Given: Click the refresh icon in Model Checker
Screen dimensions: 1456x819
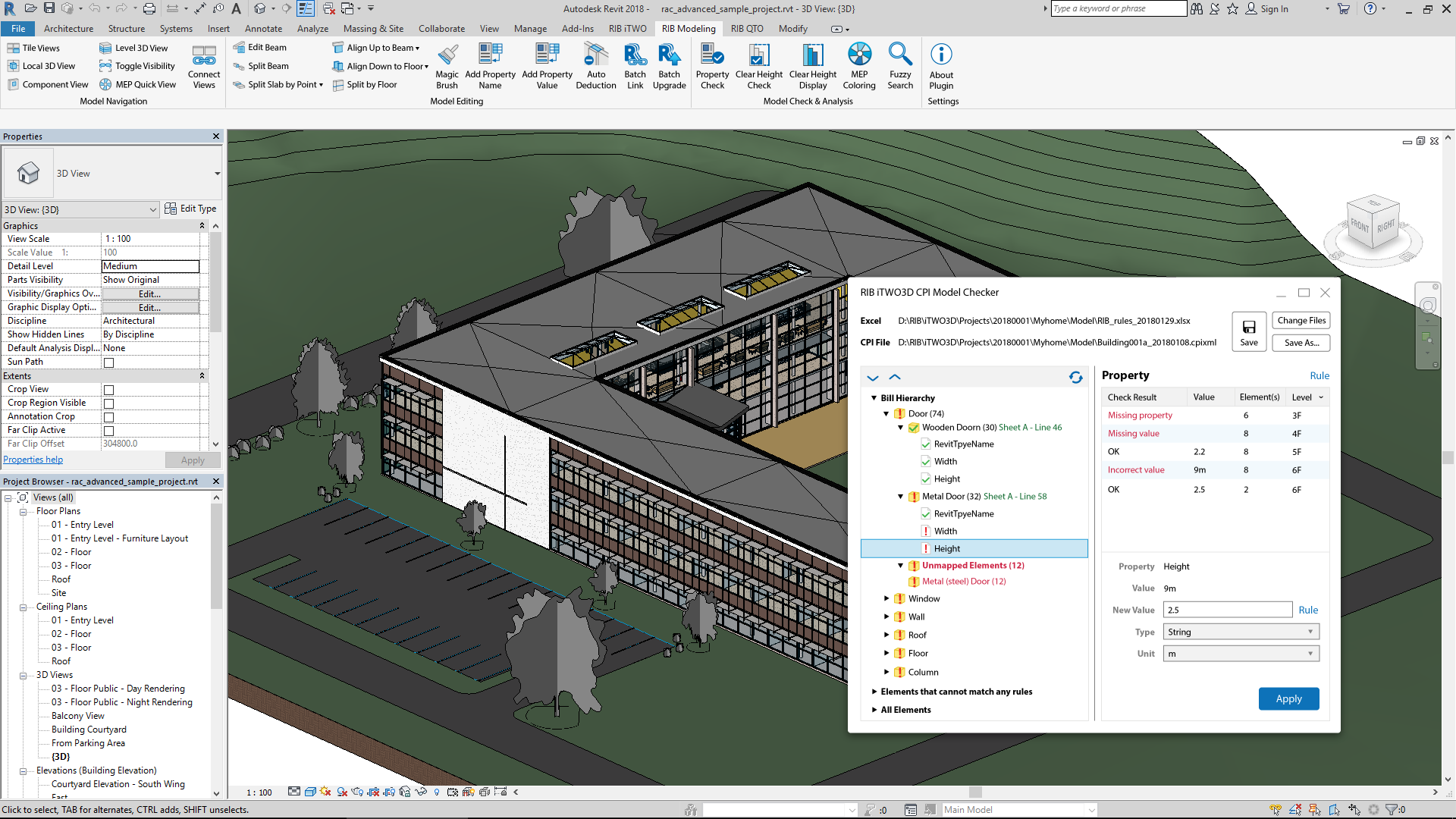Looking at the screenshot, I should coord(1075,377).
